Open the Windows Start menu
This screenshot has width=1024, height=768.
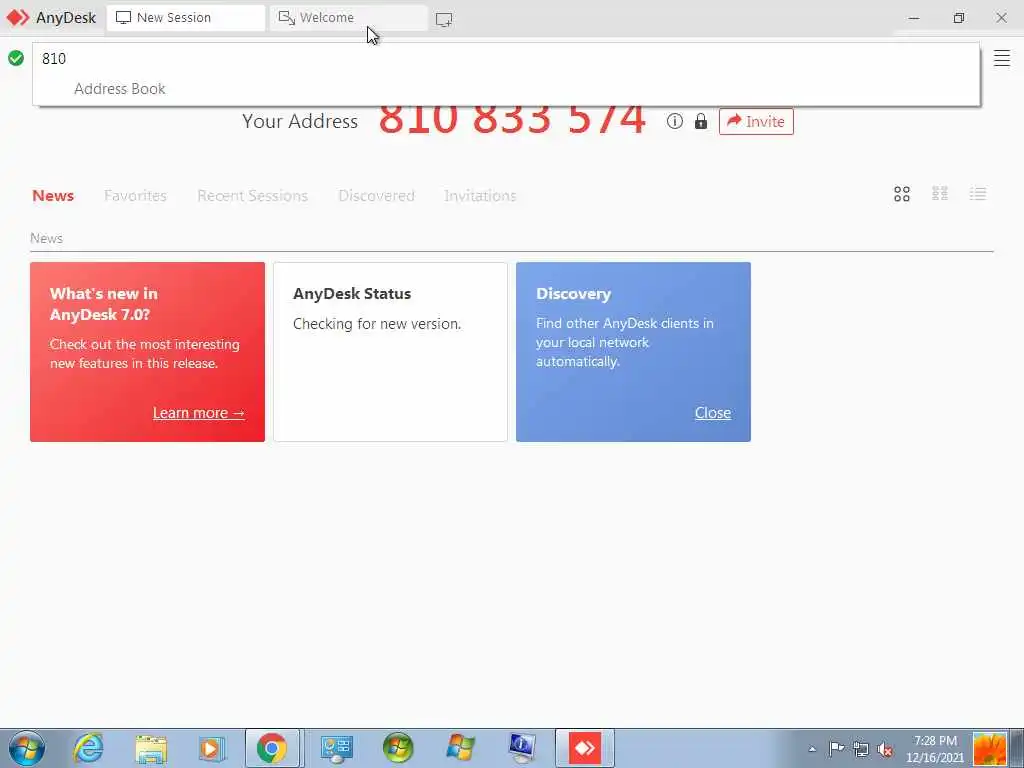27,748
